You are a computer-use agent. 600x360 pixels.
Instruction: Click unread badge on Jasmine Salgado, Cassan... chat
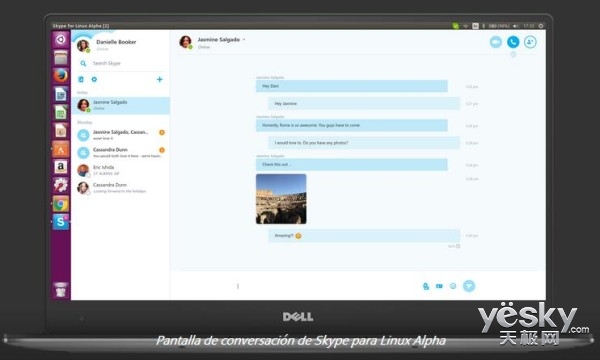(162, 132)
